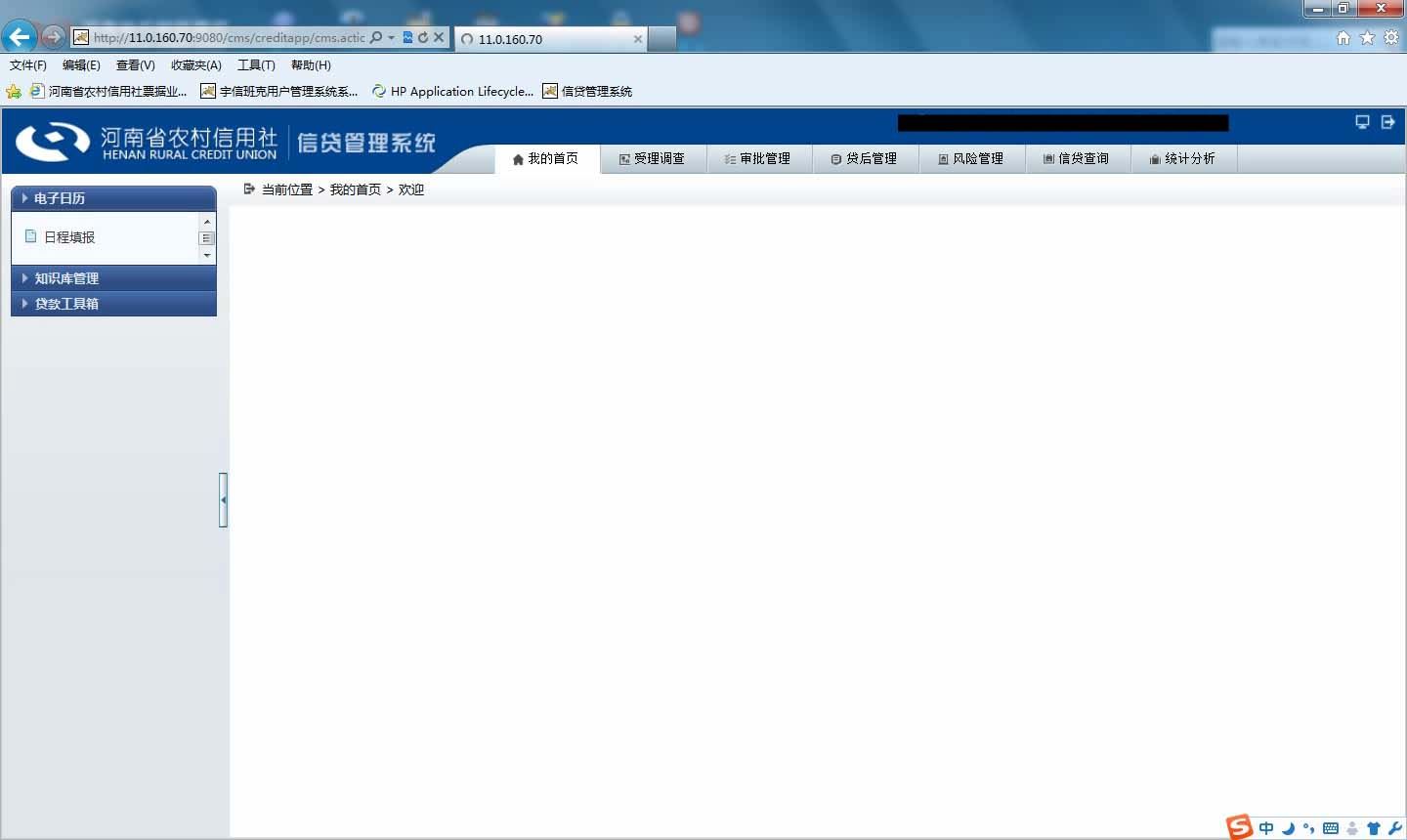Open HP Application Lifecycle bookmark
Image resolution: width=1407 pixels, height=840 pixels.
(453, 91)
